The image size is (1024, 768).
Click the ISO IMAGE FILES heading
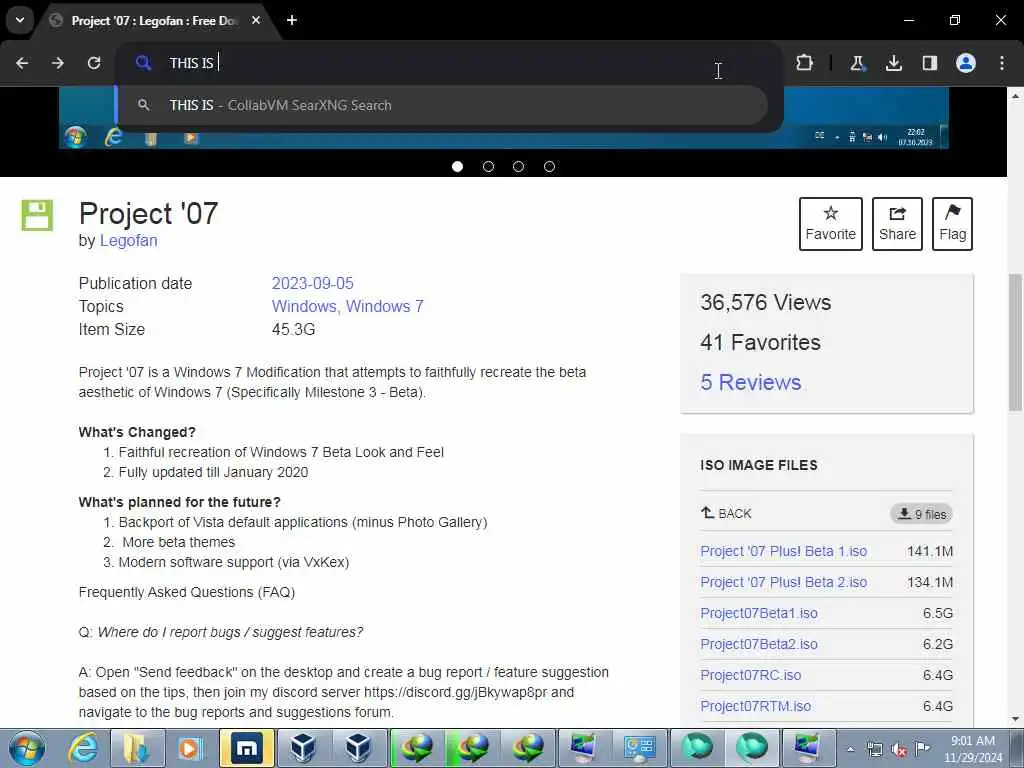[759, 465]
